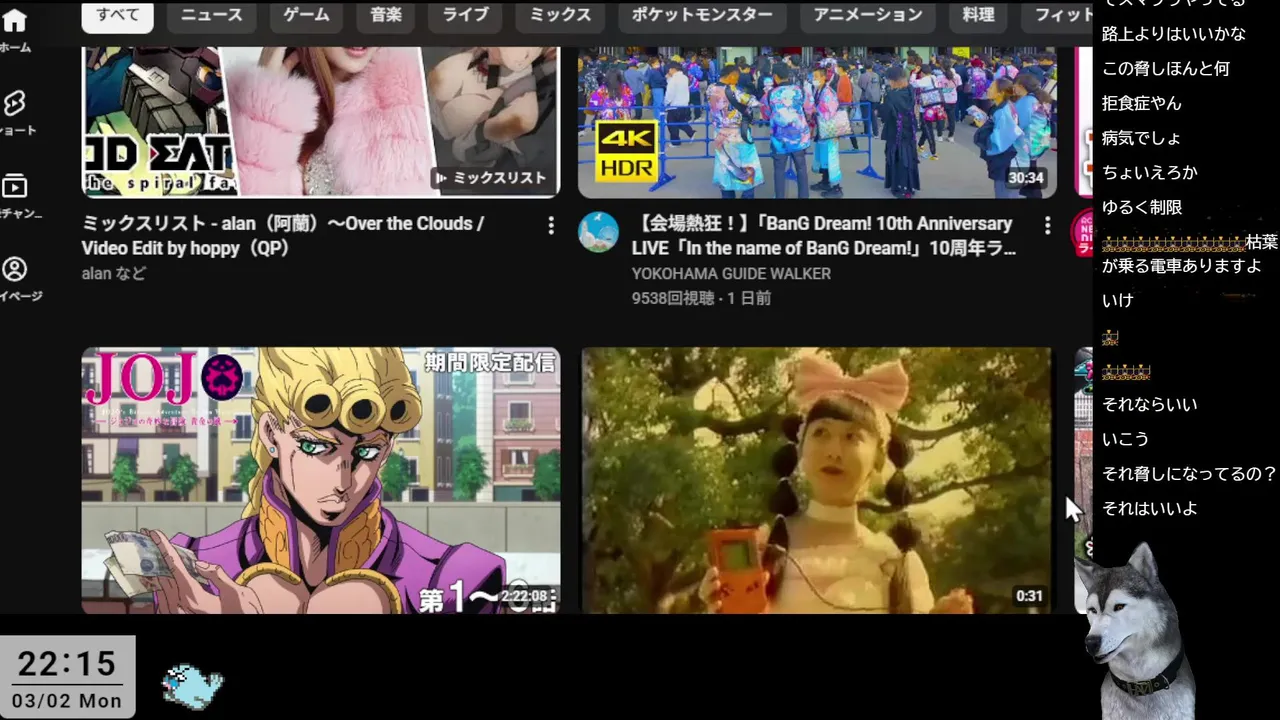Open the BanG Dream 10th Anniversary LIVE title

(824, 236)
